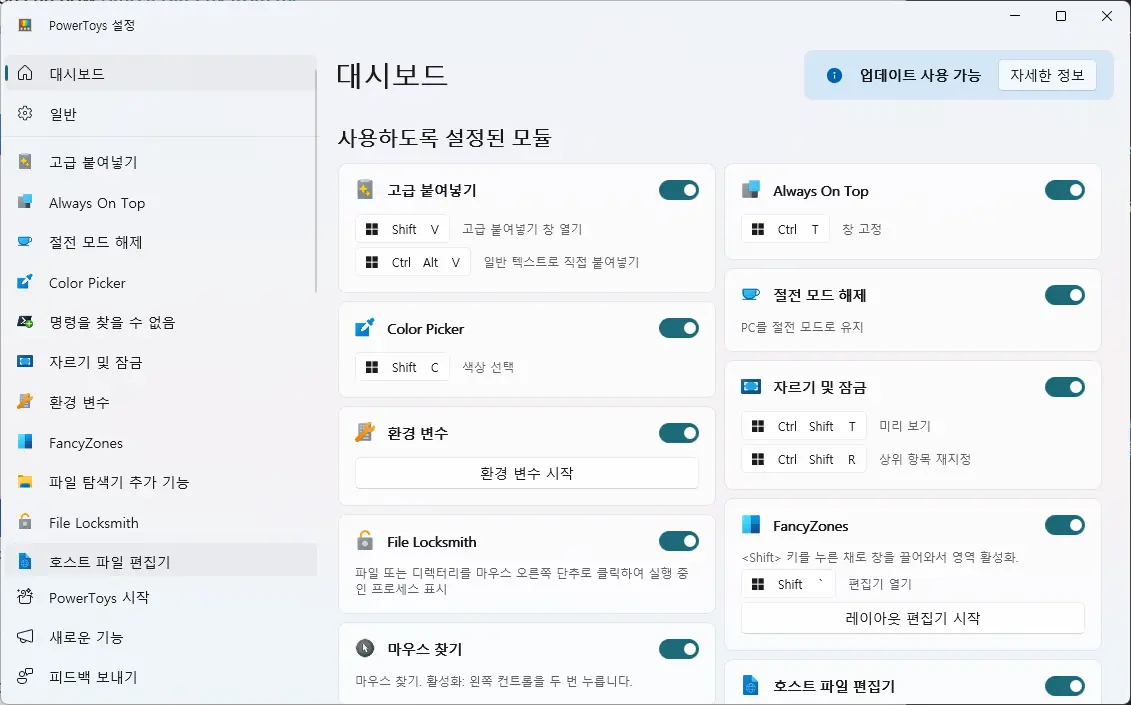Open 새로운 기능 megaphone icon
Screen dimensions: 1131x705
(x=25, y=636)
